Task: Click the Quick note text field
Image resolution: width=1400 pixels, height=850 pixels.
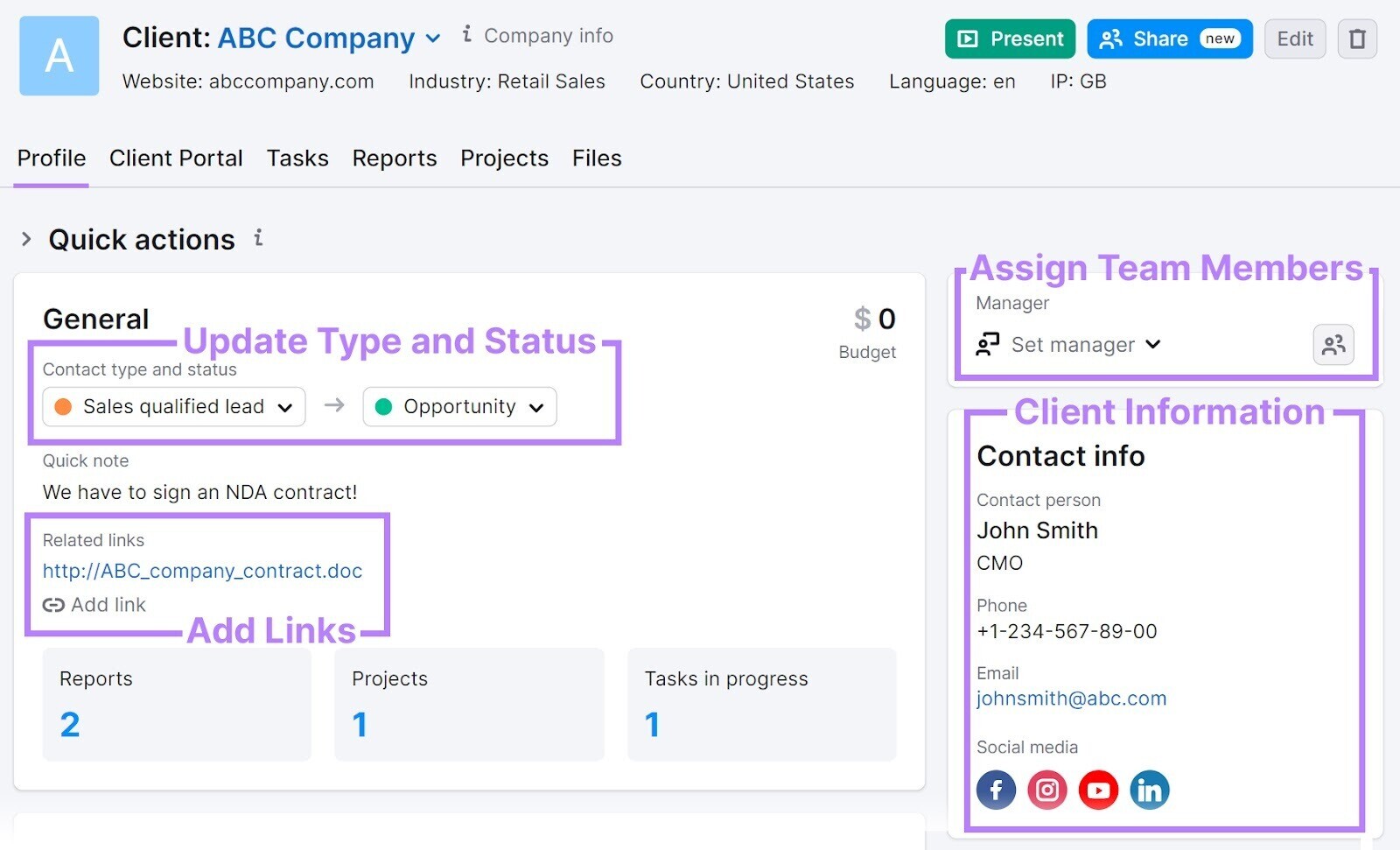Action: click(199, 492)
